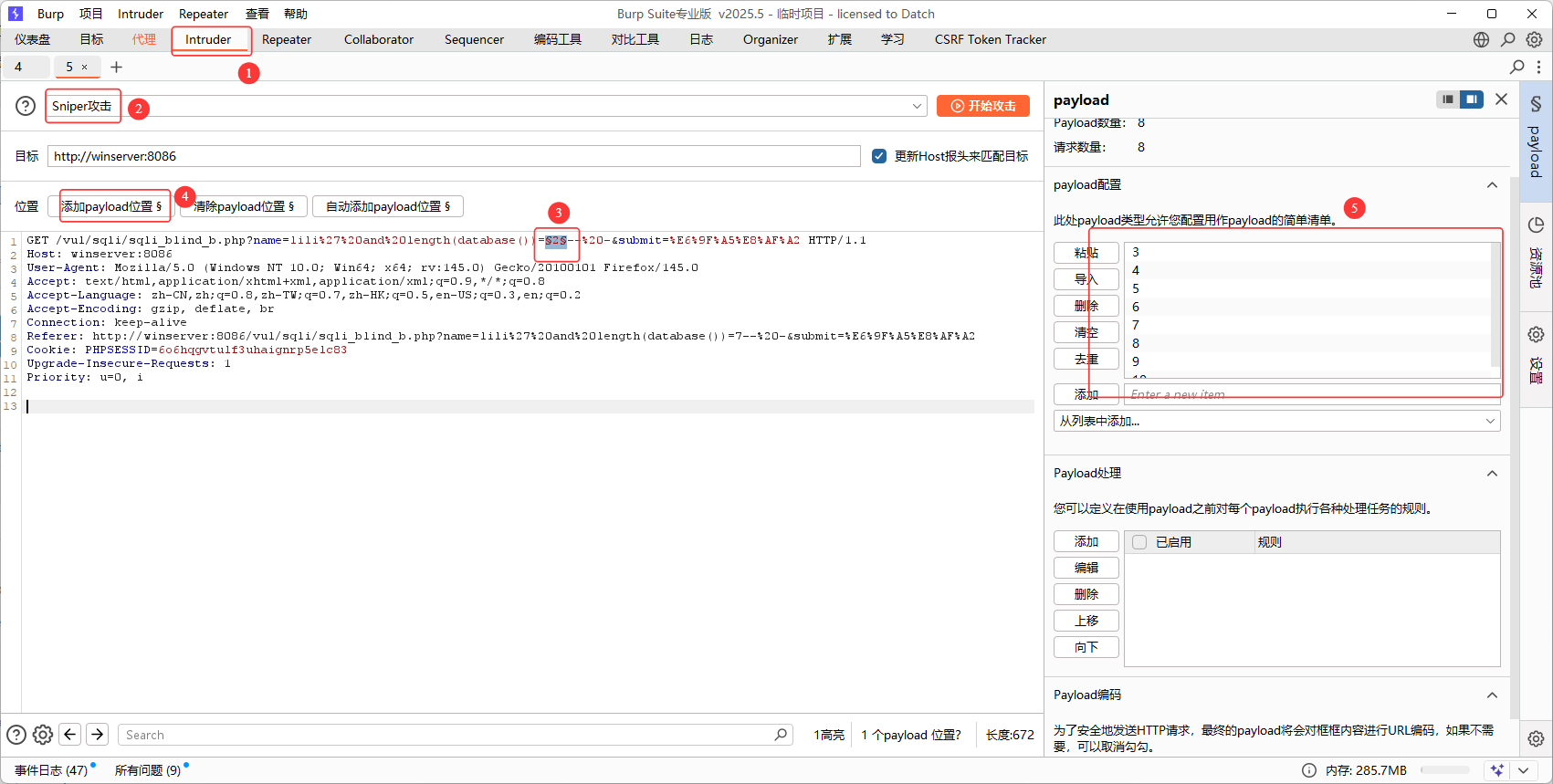Click the Burp Suite logo icon

[x=15, y=14]
